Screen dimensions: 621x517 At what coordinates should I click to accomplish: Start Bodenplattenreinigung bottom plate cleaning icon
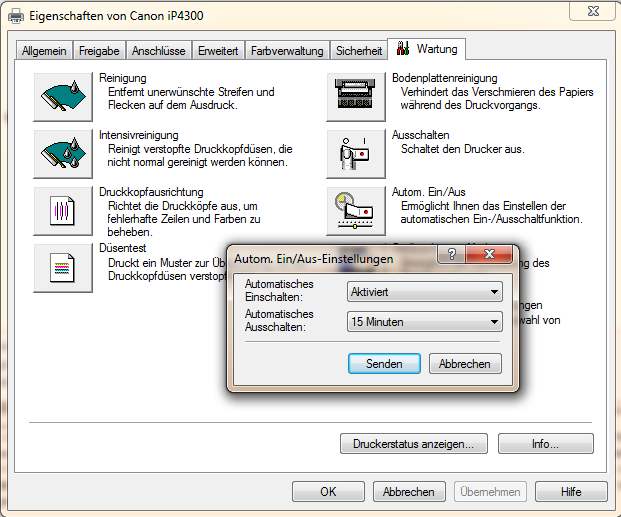(x=356, y=97)
